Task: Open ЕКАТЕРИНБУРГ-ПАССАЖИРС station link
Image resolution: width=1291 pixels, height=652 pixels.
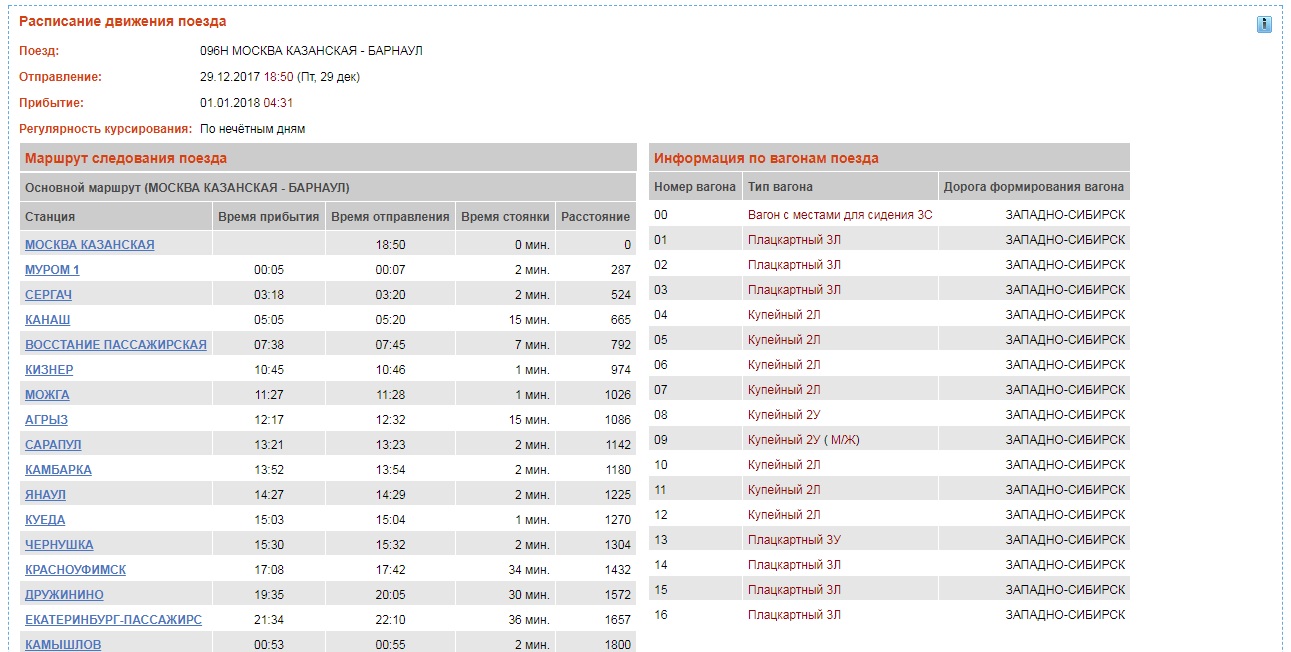Action: (x=113, y=620)
